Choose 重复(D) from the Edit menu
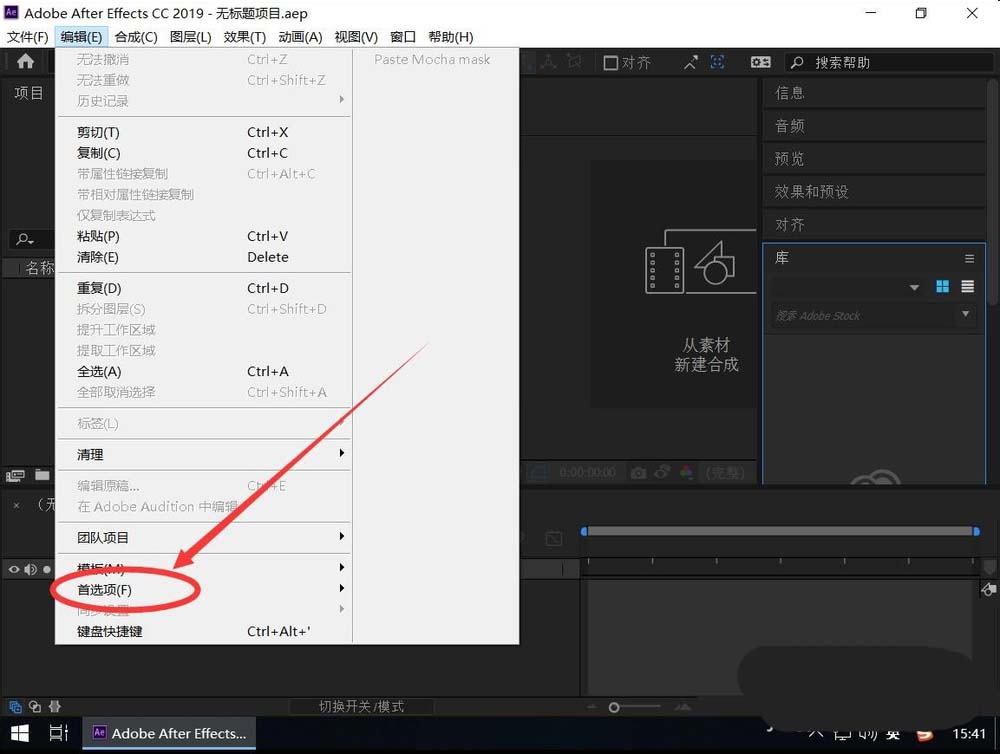Viewport: 1000px width, 754px height. 204,288
